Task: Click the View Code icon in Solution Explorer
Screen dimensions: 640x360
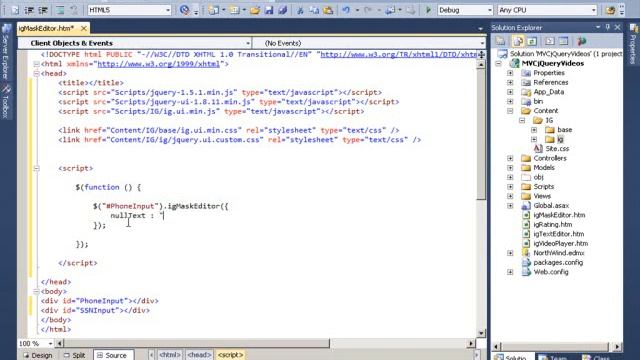Action: click(550, 41)
